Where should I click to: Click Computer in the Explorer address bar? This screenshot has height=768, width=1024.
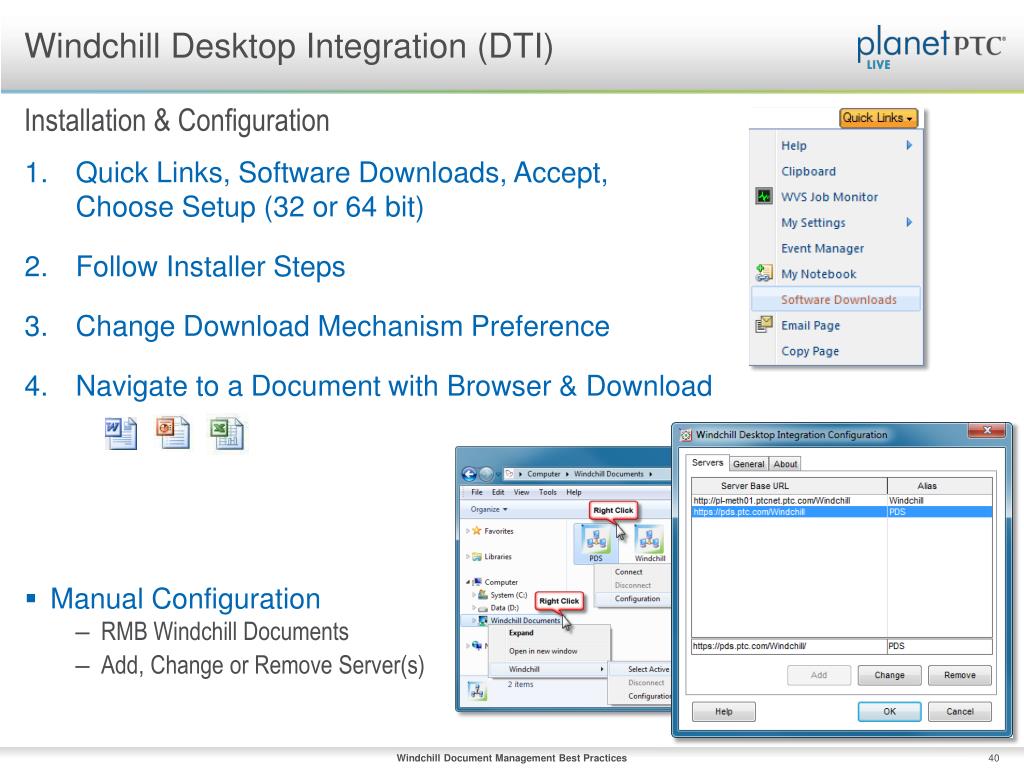[543, 474]
